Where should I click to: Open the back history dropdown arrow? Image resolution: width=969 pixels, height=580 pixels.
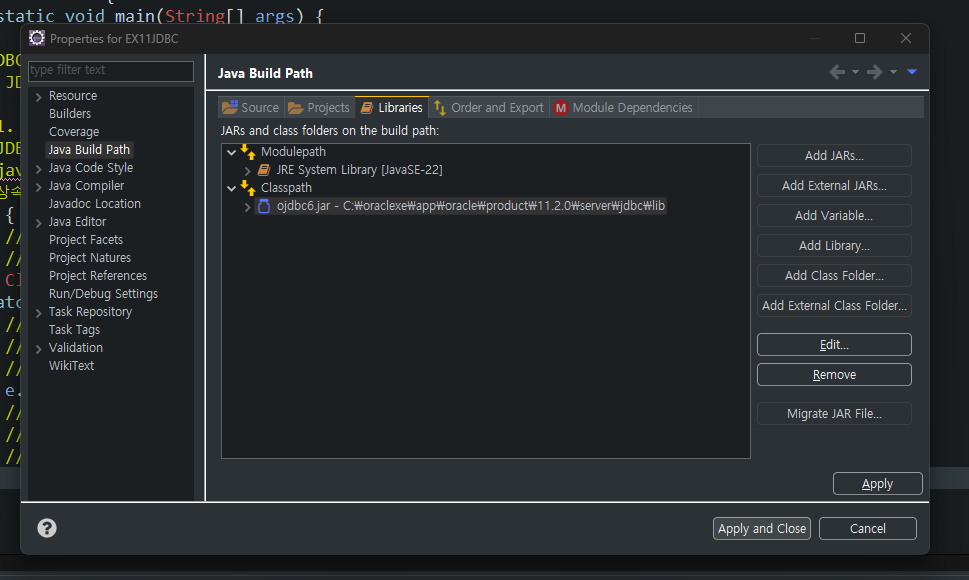click(855, 72)
